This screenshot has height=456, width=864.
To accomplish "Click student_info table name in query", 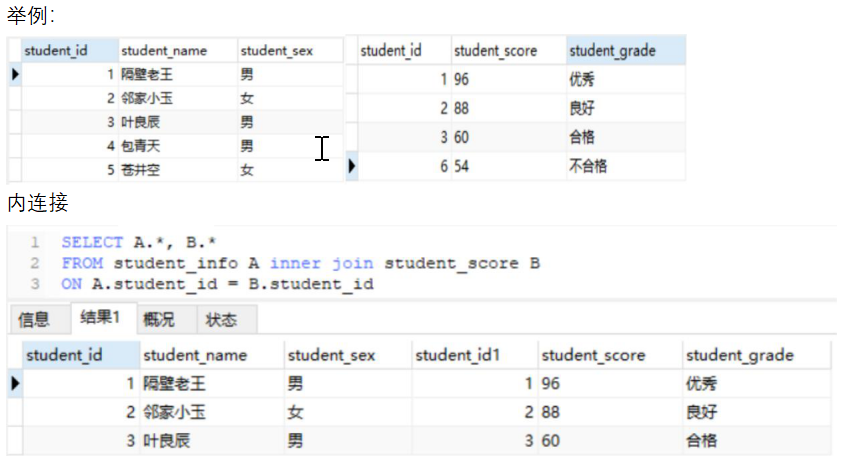I will click(176, 263).
